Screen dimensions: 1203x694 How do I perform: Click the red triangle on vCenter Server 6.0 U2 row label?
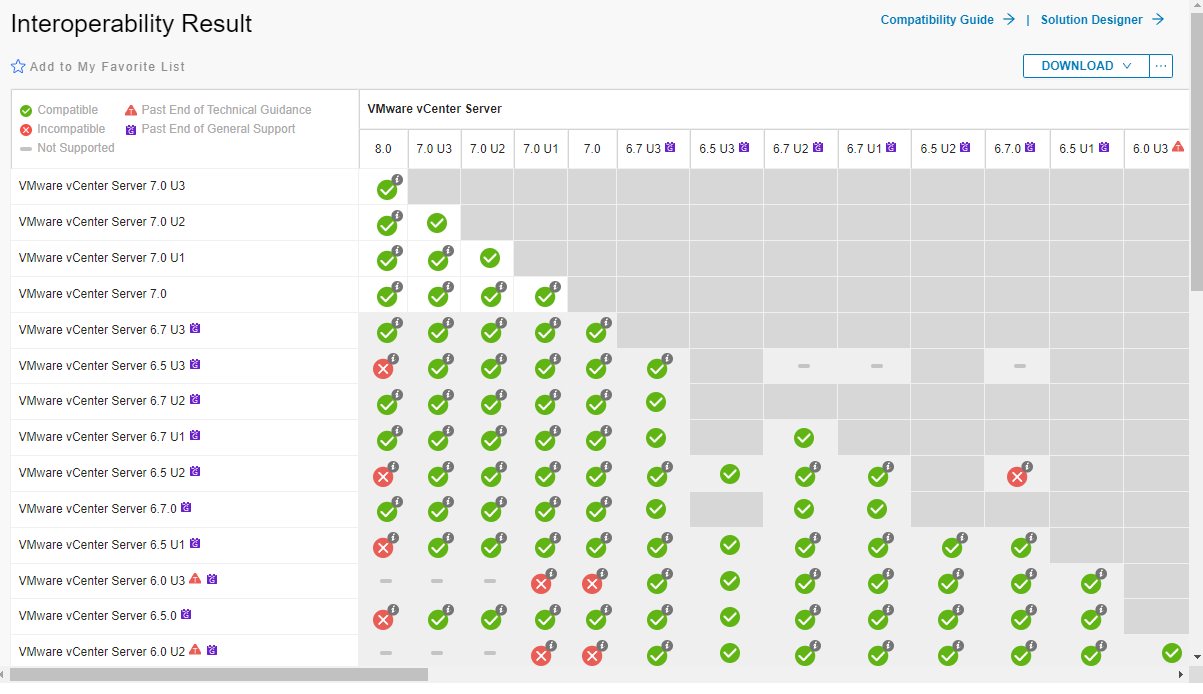click(x=195, y=650)
